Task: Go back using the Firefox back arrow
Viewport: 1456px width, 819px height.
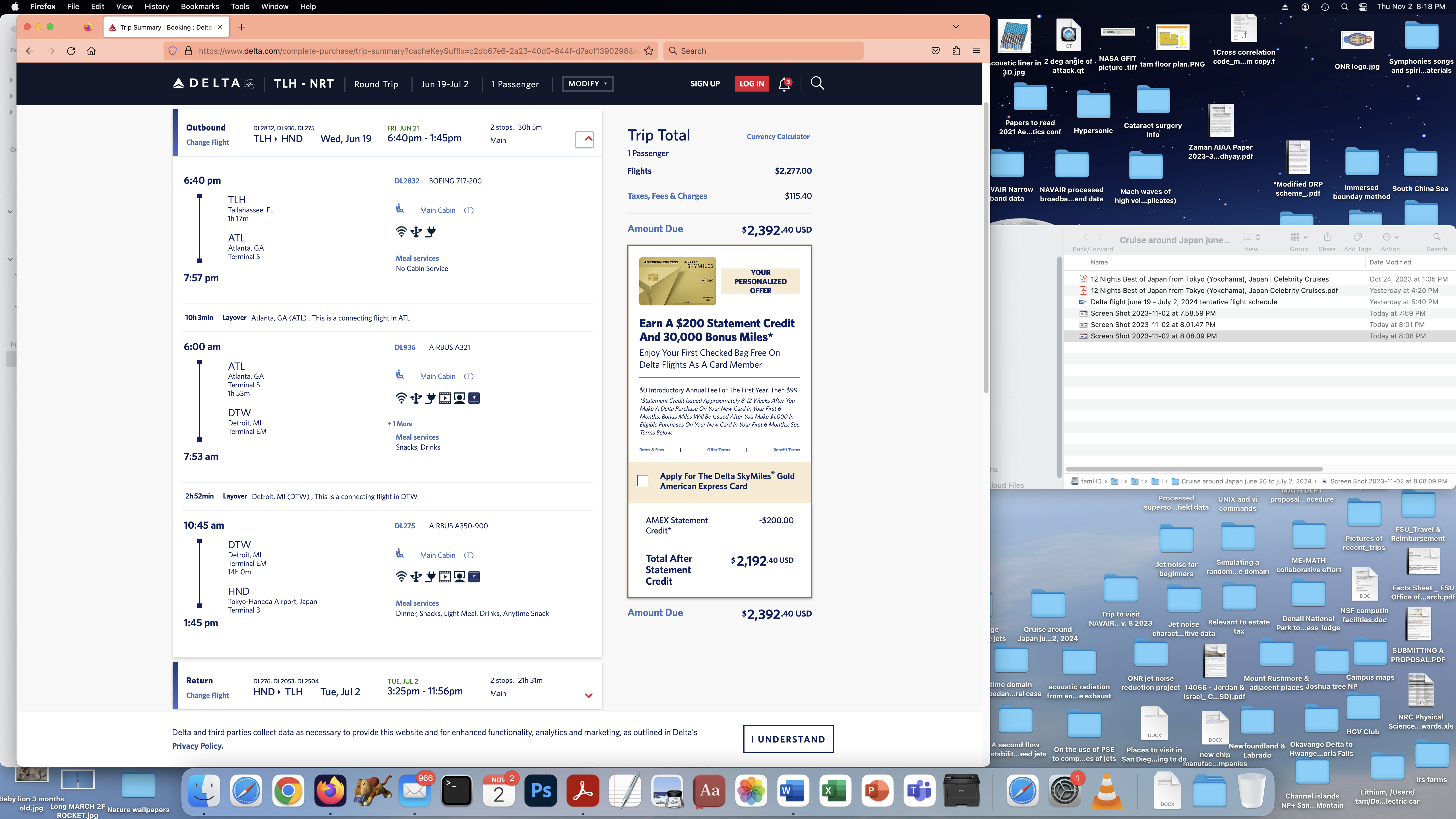Action: [x=30, y=51]
